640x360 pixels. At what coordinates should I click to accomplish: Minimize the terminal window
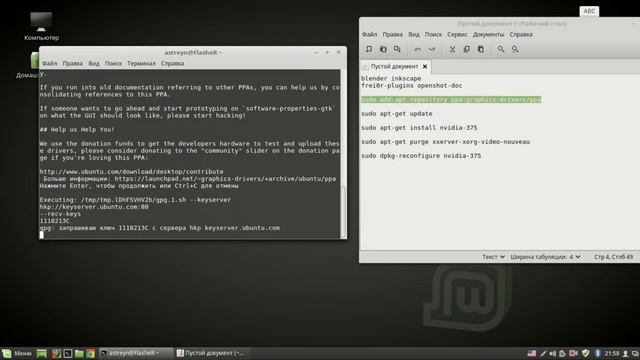point(316,52)
